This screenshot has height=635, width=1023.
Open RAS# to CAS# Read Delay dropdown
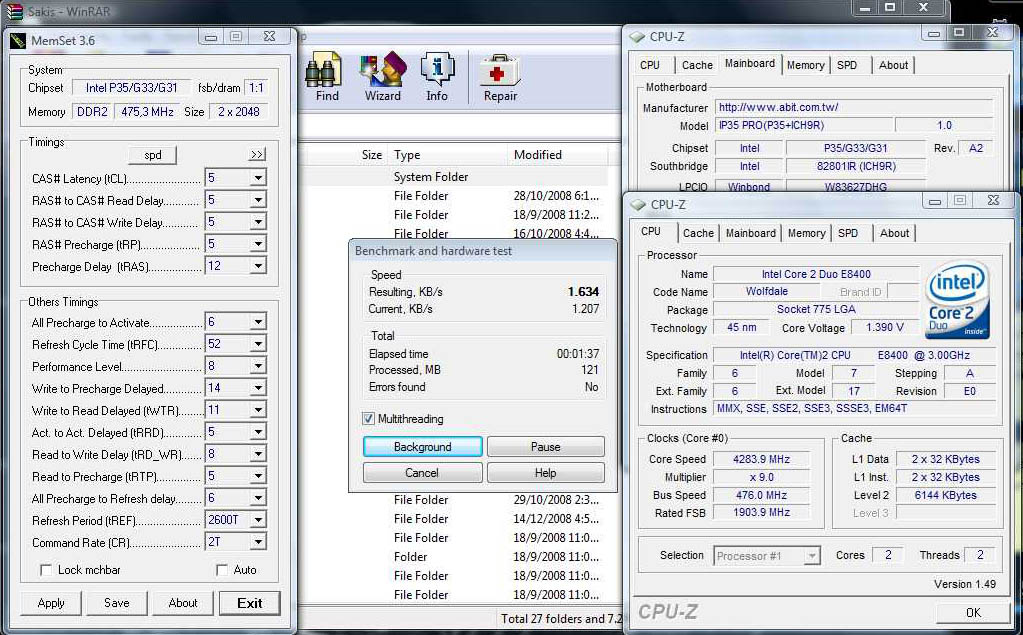(x=258, y=200)
